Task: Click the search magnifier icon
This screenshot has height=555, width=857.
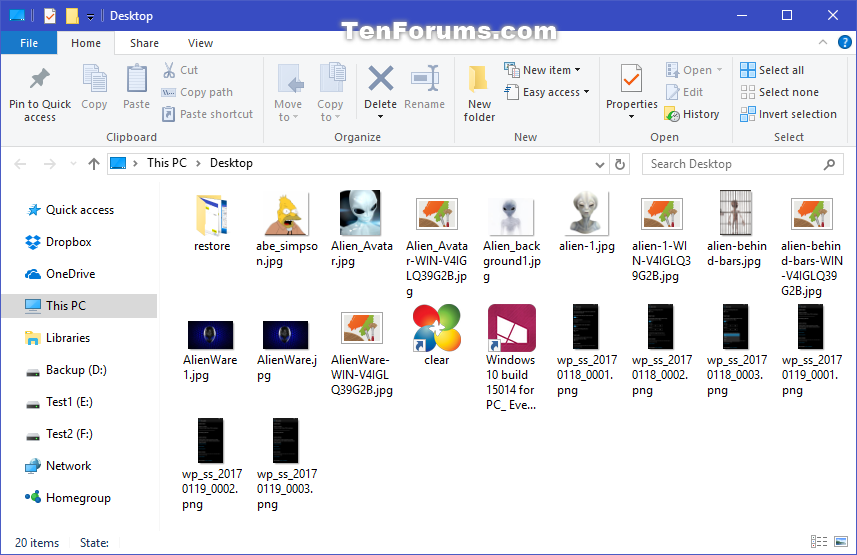Action: tap(829, 164)
